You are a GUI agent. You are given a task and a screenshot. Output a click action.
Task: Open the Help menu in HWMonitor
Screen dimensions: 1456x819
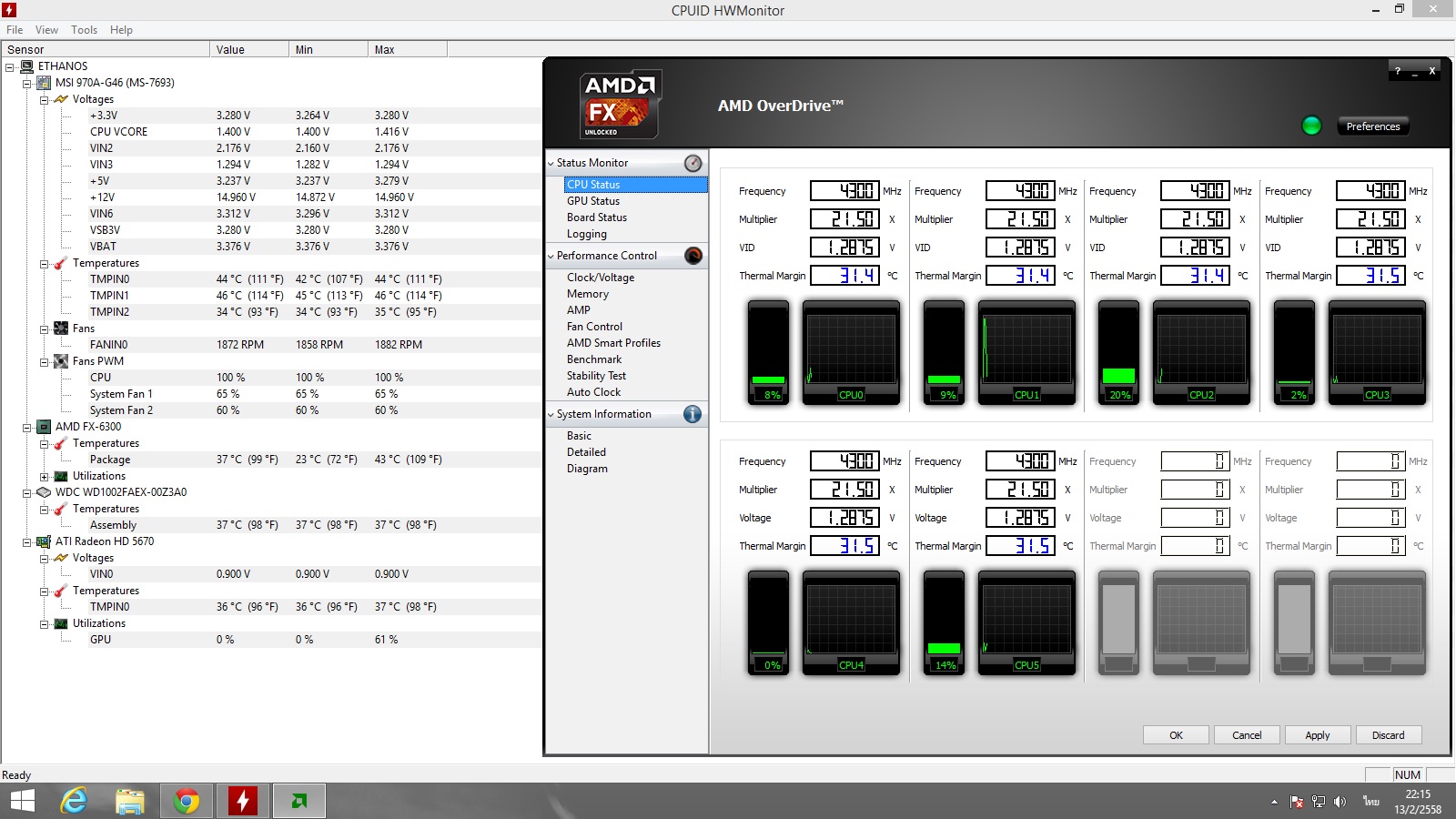point(121,30)
